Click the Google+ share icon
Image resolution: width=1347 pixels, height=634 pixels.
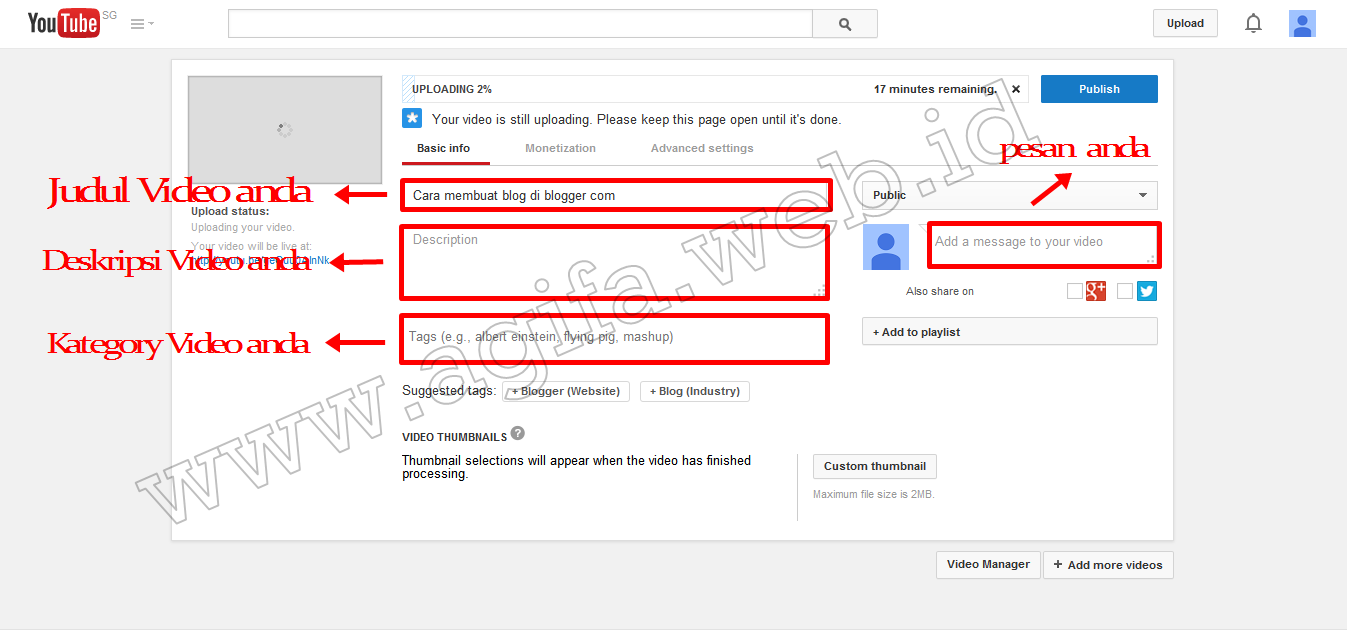1096,291
